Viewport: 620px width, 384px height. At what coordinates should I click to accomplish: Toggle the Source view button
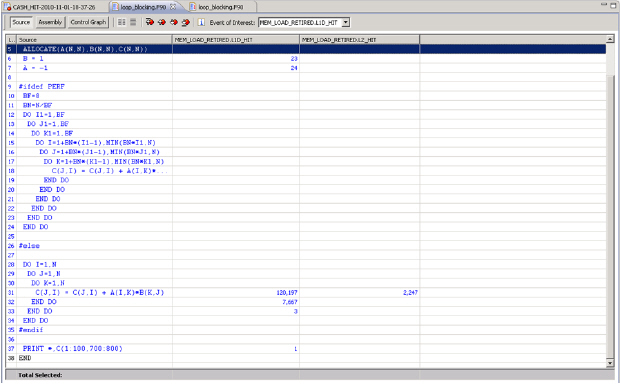21,22
